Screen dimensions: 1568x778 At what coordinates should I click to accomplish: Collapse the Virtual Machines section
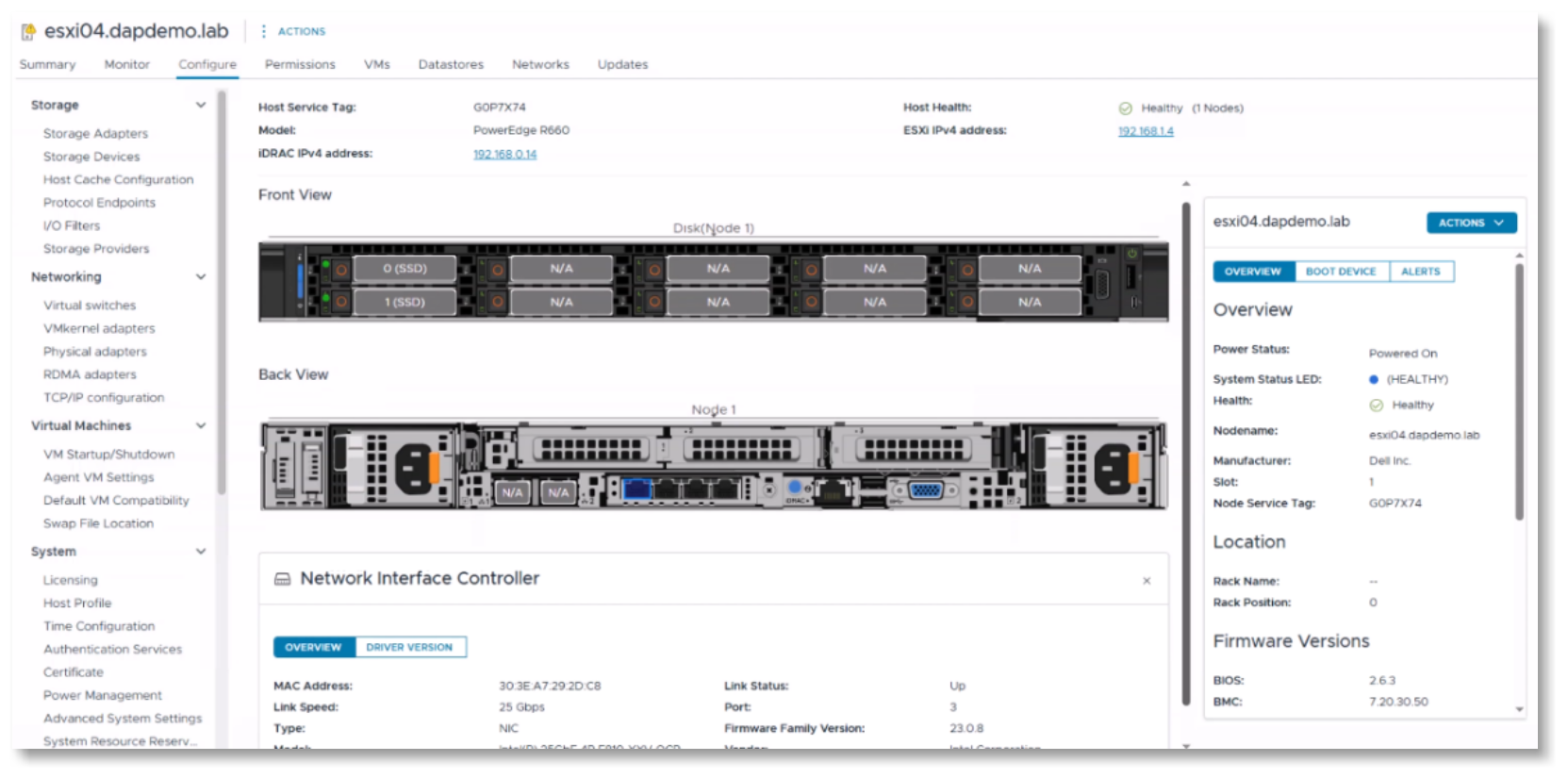tap(201, 425)
